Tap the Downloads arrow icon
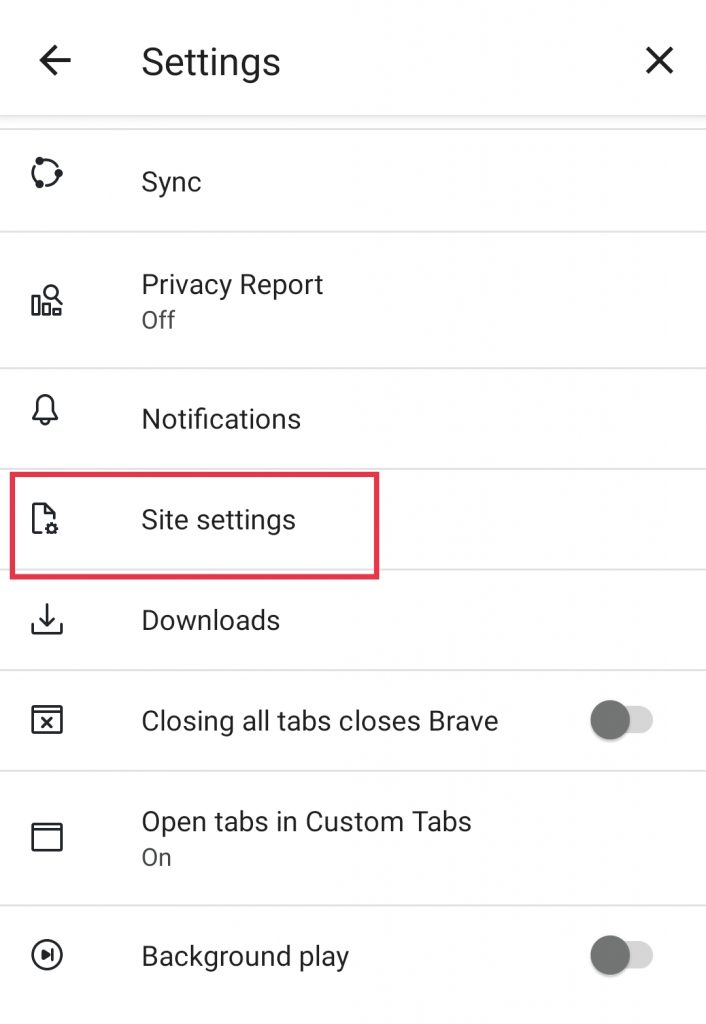 click(47, 620)
